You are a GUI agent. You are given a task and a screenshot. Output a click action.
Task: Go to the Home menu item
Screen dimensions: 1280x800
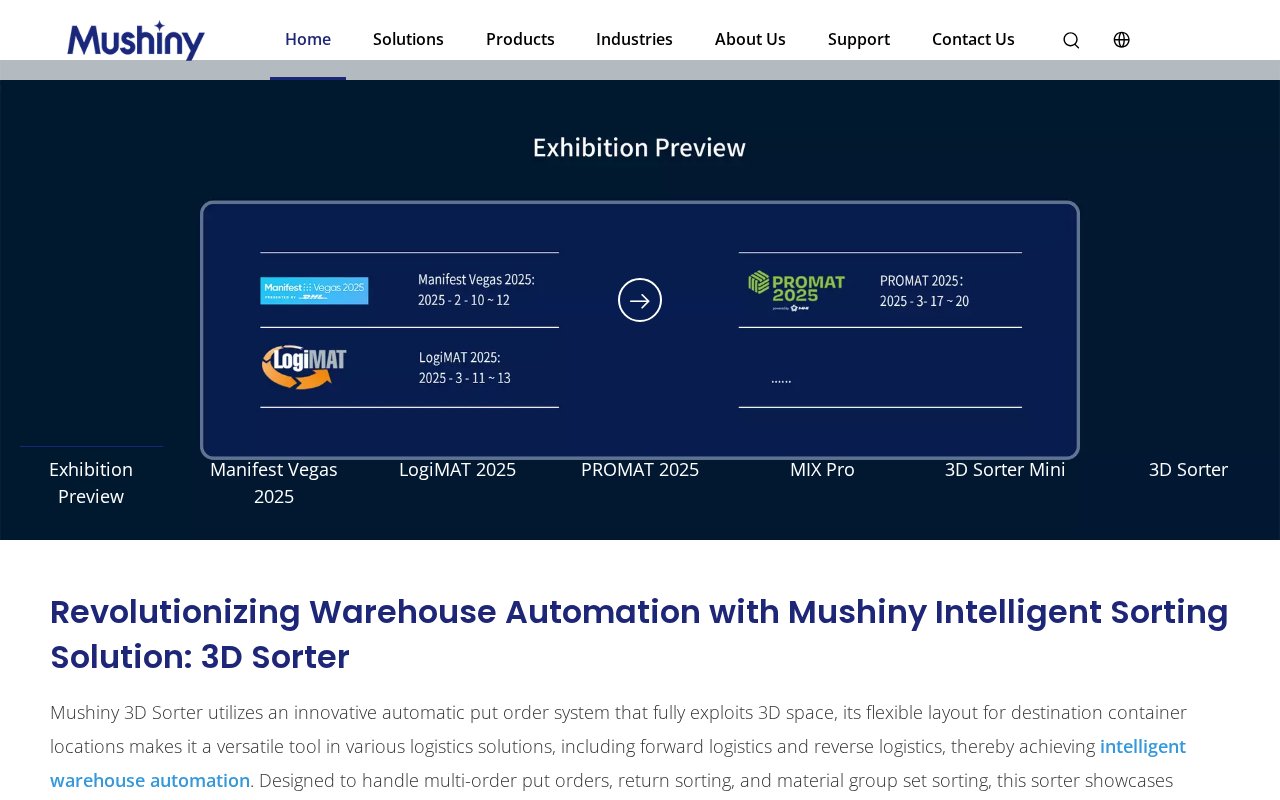tap(308, 39)
